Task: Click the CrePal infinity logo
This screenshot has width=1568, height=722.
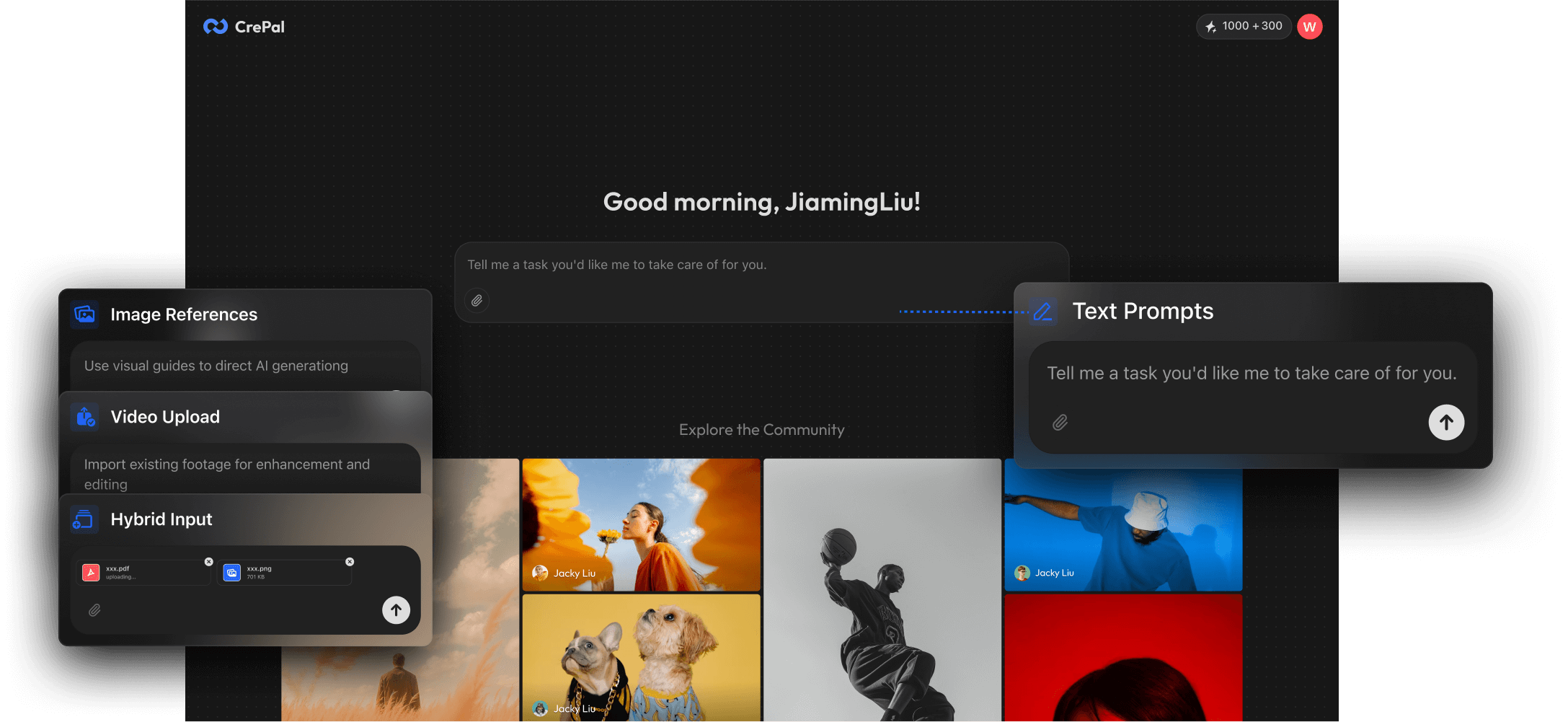Action: pos(216,27)
